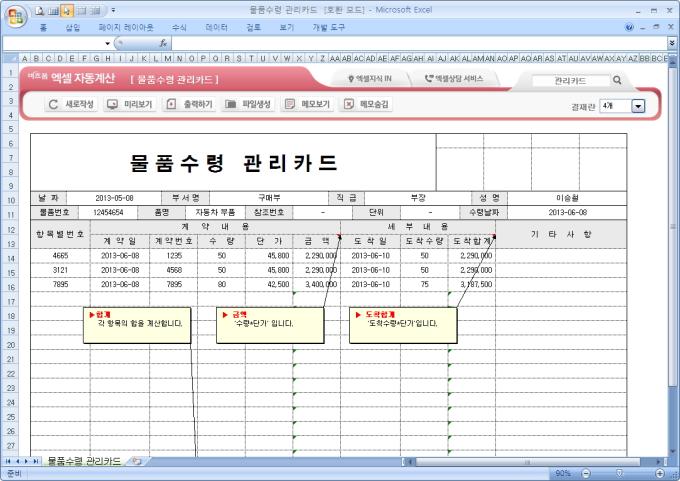
Task: Click the zoom slider handle
Action: click(620, 473)
